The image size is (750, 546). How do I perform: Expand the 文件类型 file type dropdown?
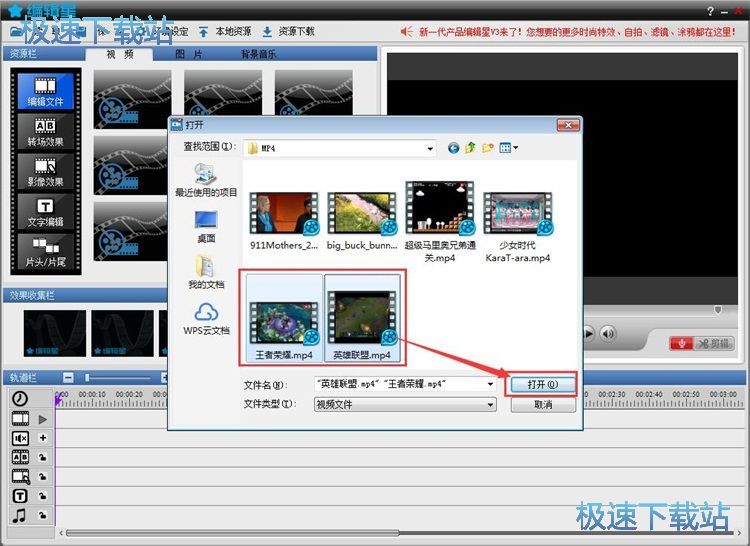tap(490, 405)
